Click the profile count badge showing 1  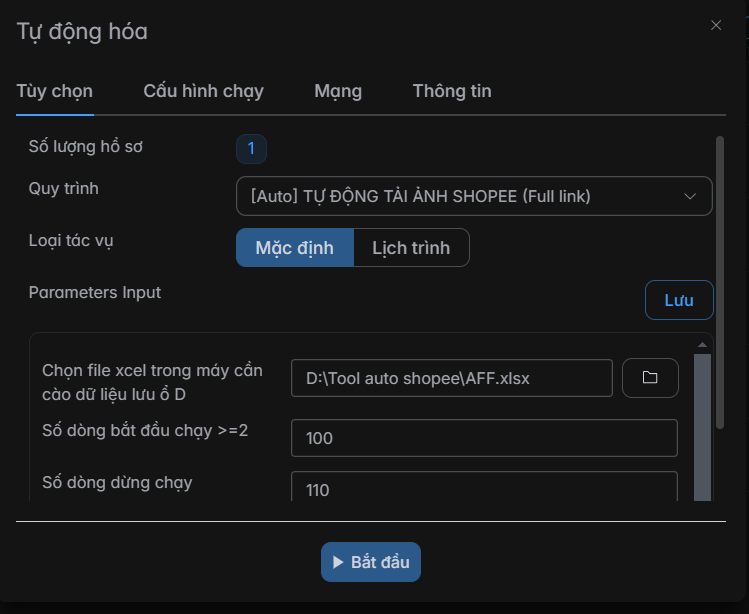pyautogui.click(x=251, y=149)
